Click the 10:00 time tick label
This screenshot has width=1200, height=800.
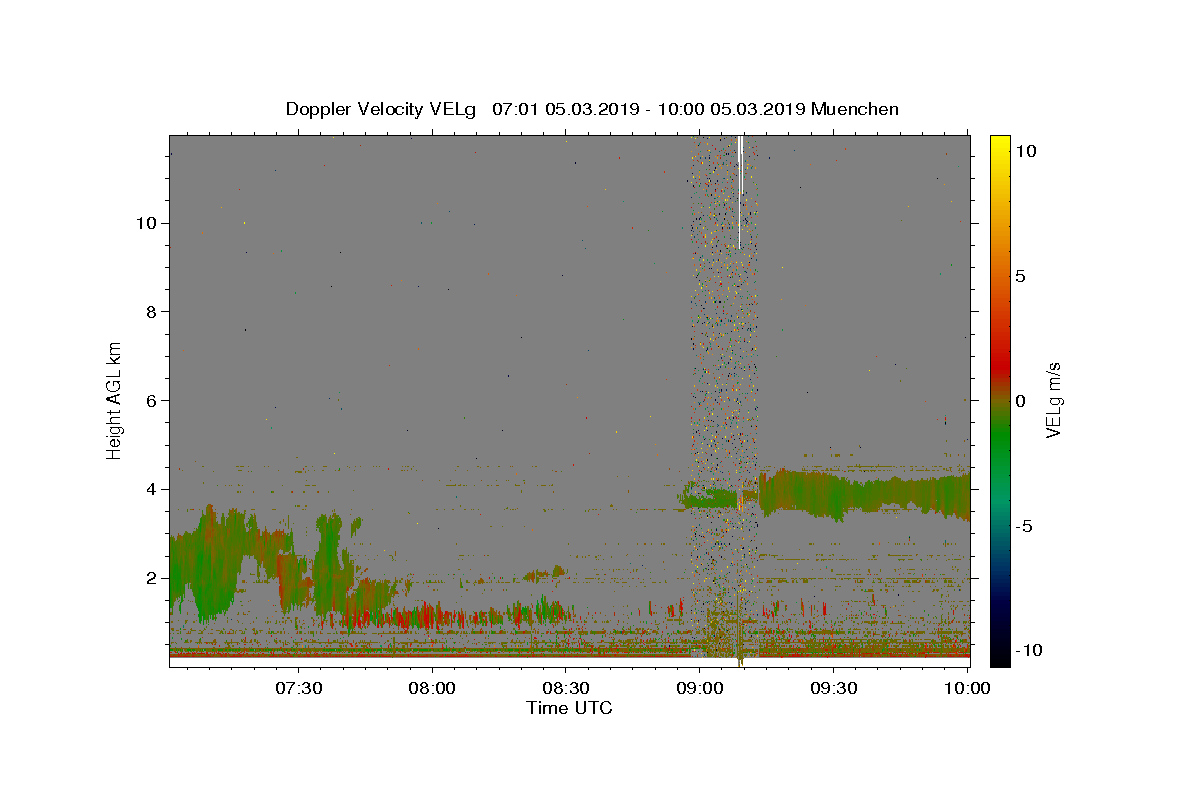[x=967, y=688]
